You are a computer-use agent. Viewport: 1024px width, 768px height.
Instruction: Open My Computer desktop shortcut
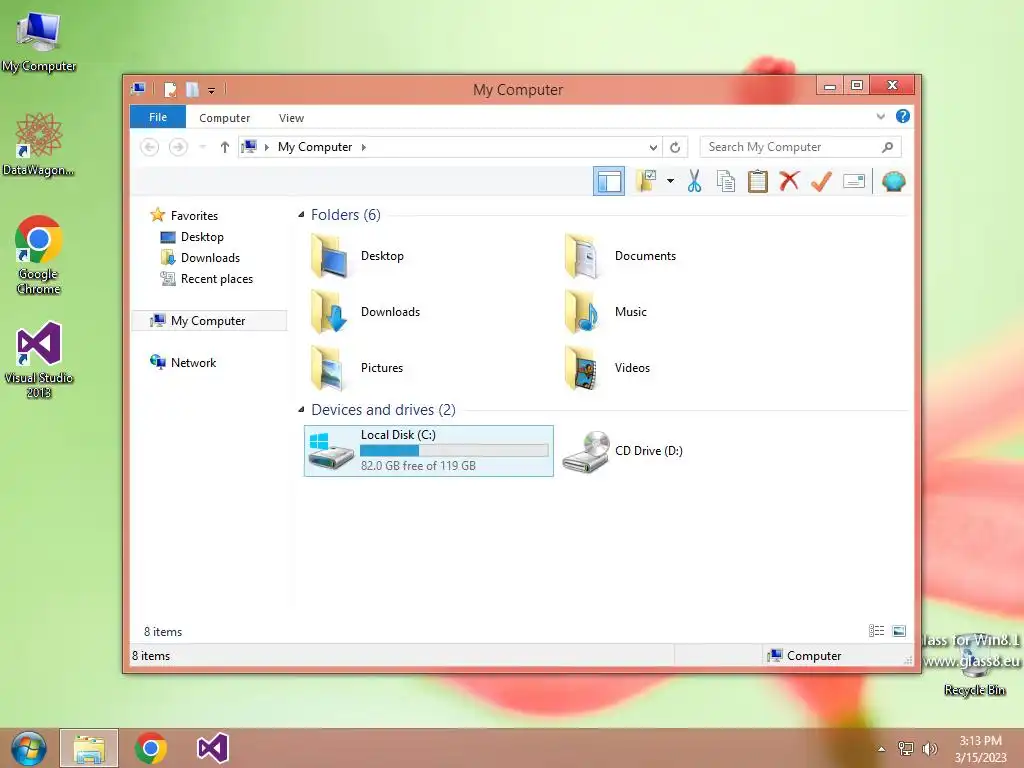click(x=39, y=42)
